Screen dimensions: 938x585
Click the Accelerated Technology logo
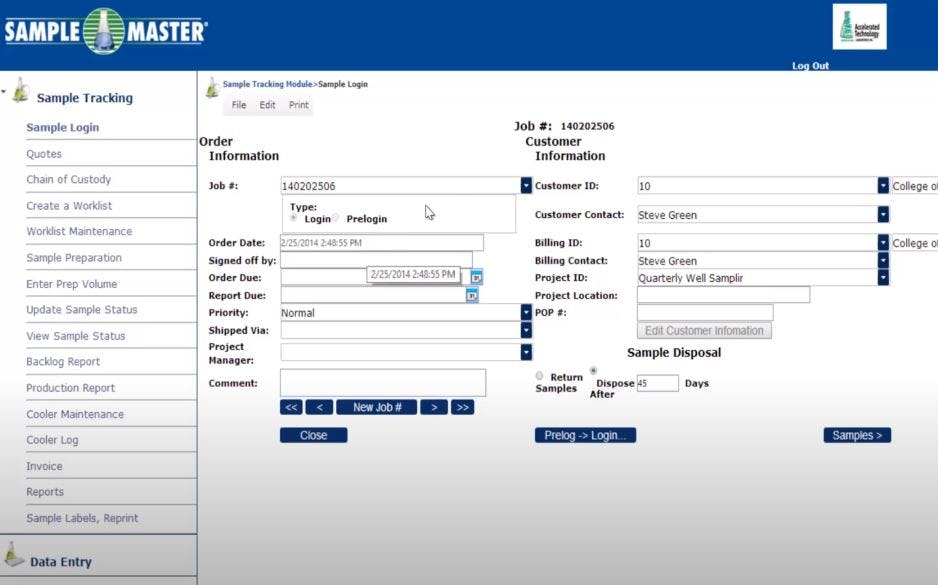tap(858, 27)
